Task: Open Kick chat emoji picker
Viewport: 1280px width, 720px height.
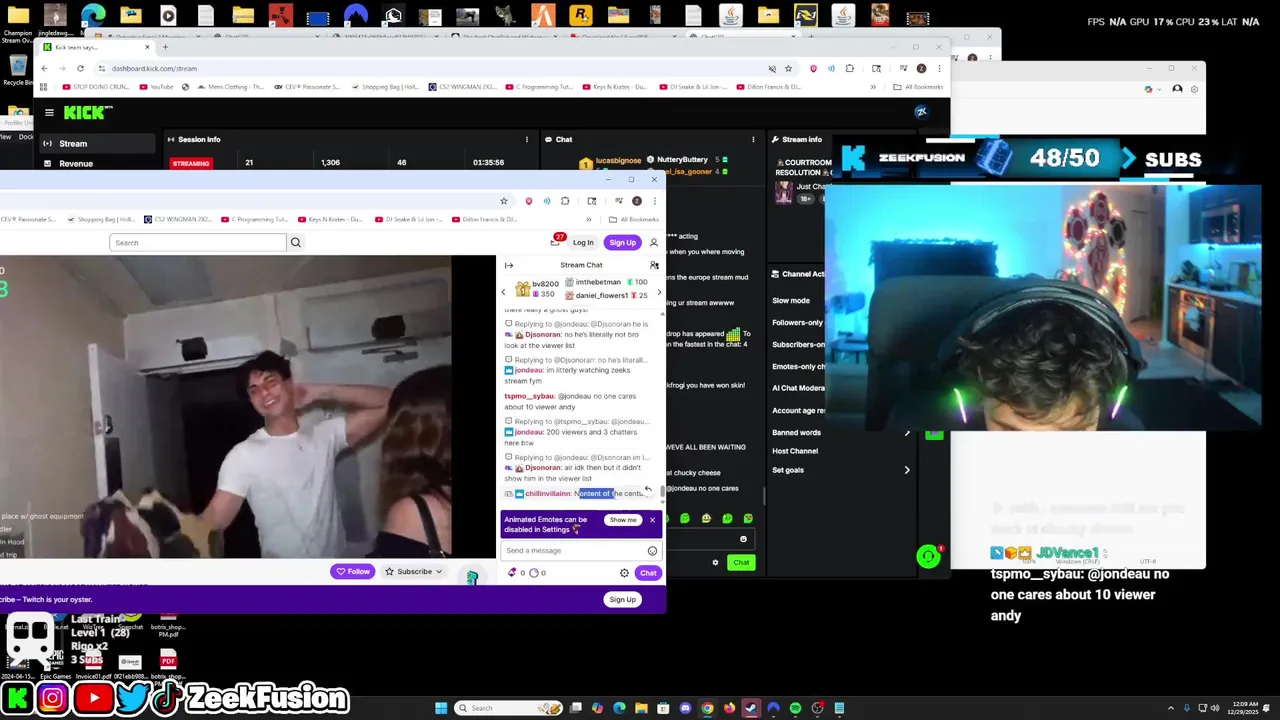Action: click(x=743, y=539)
